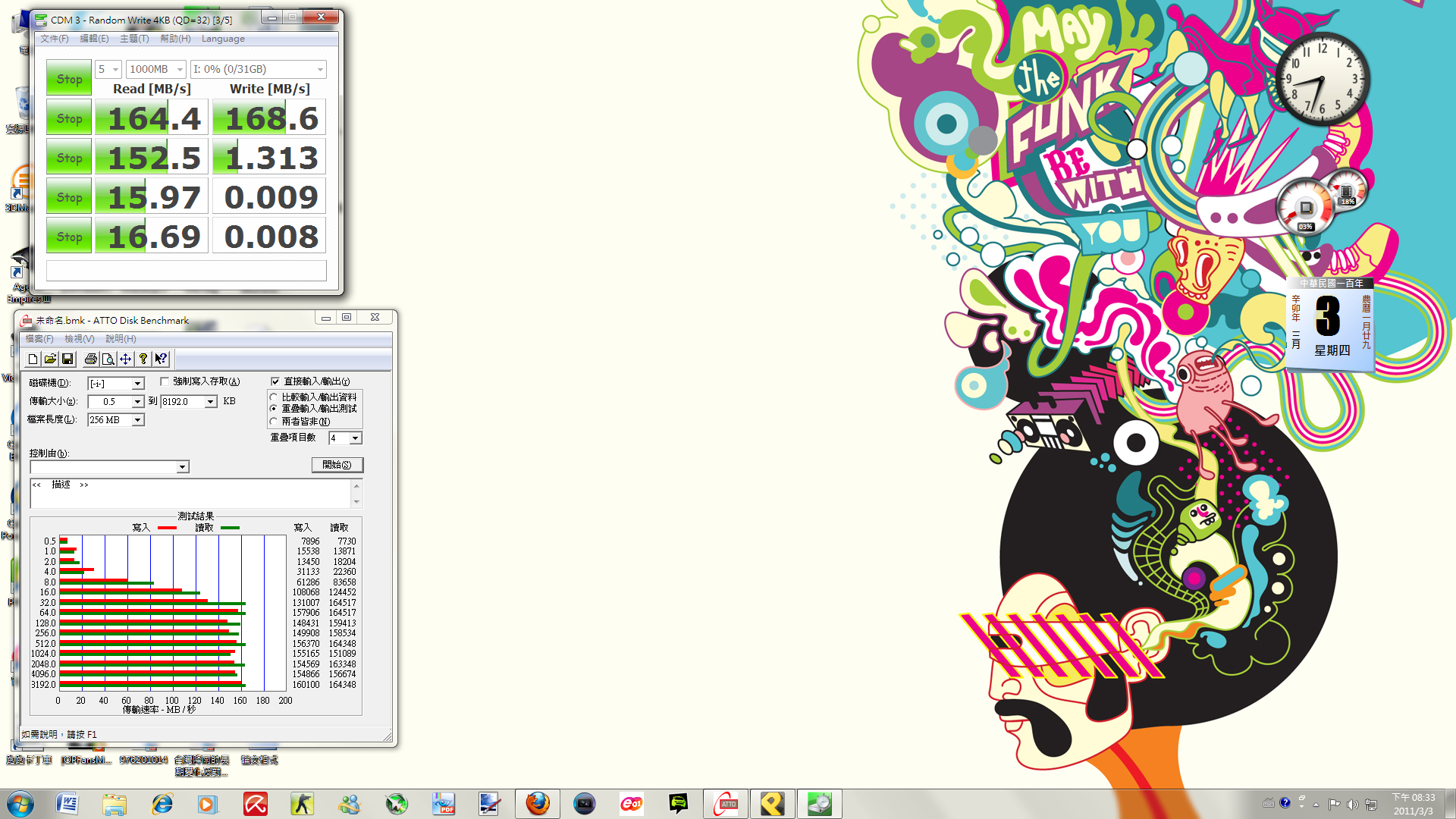Switch to ATTO Disk Benchmark taskbar button

click(726, 804)
